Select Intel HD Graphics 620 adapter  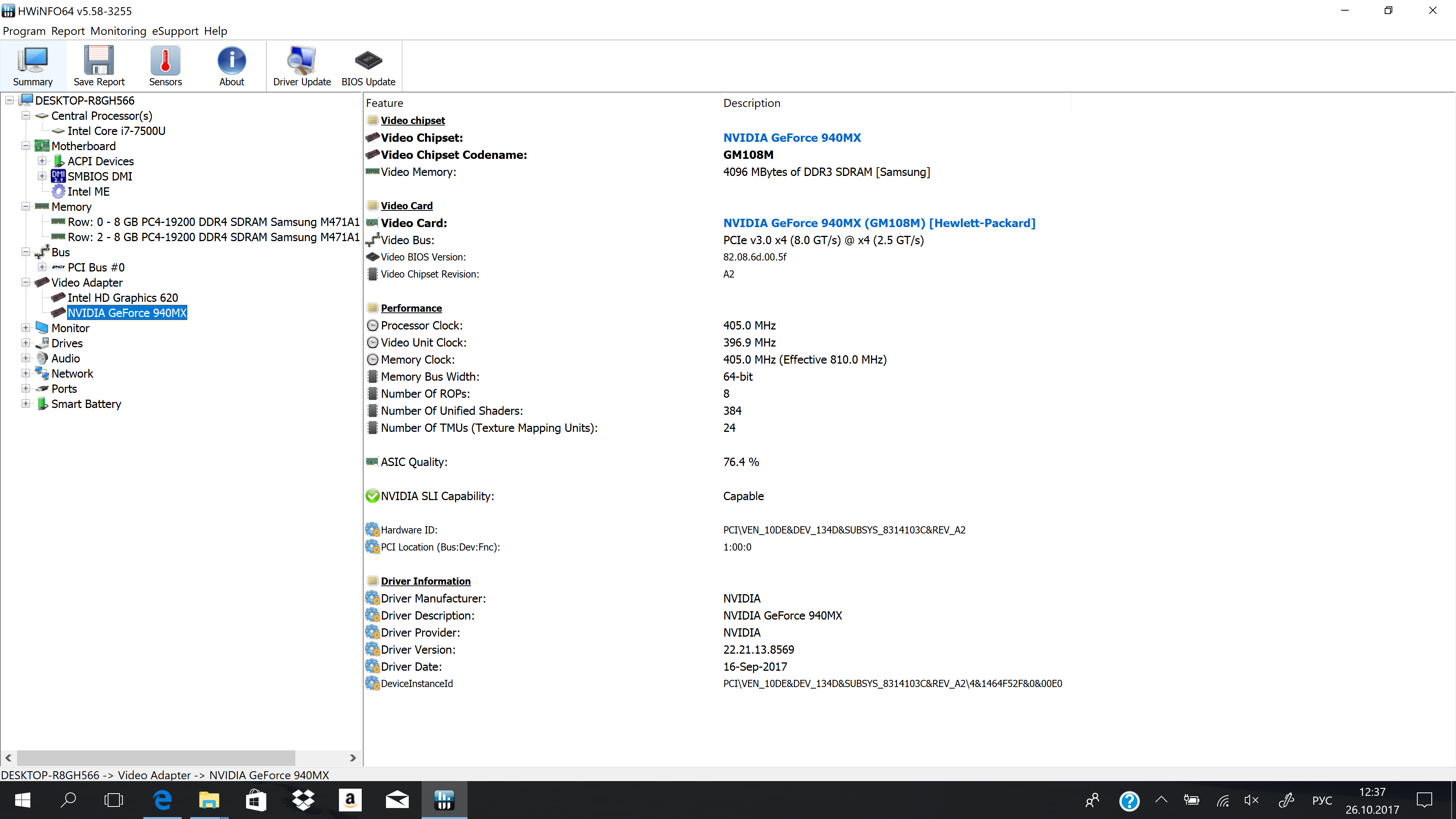(x=122, y=298)
